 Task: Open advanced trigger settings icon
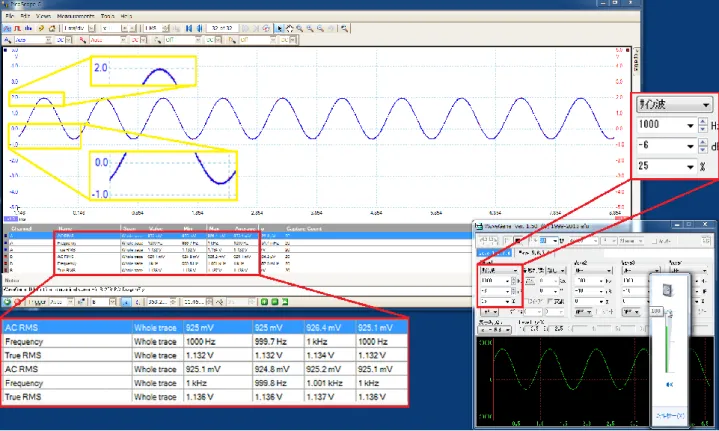(81, 302)
